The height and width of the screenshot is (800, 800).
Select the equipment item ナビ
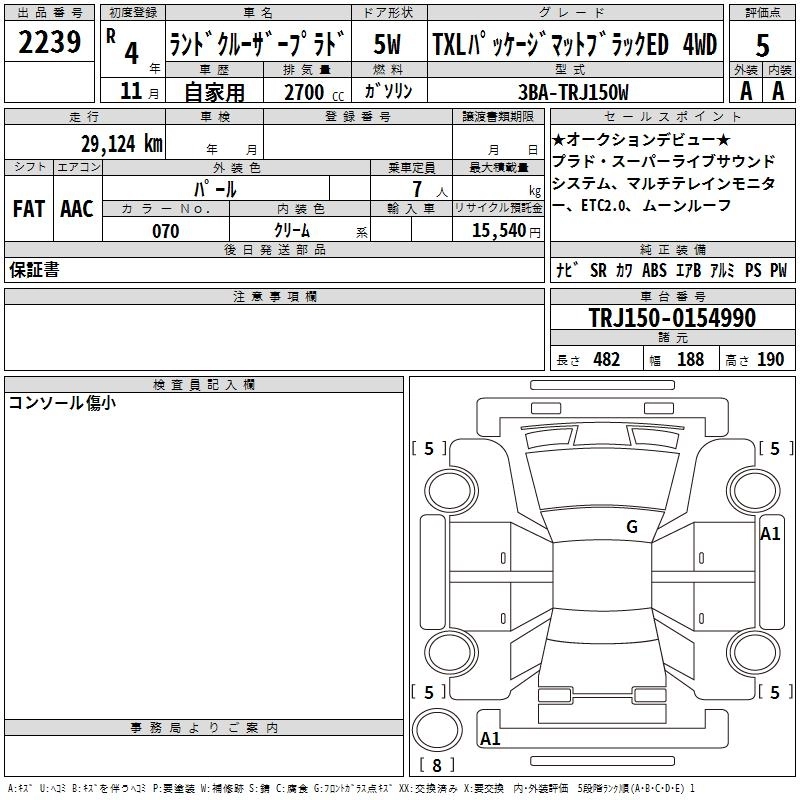click(568, 270)
